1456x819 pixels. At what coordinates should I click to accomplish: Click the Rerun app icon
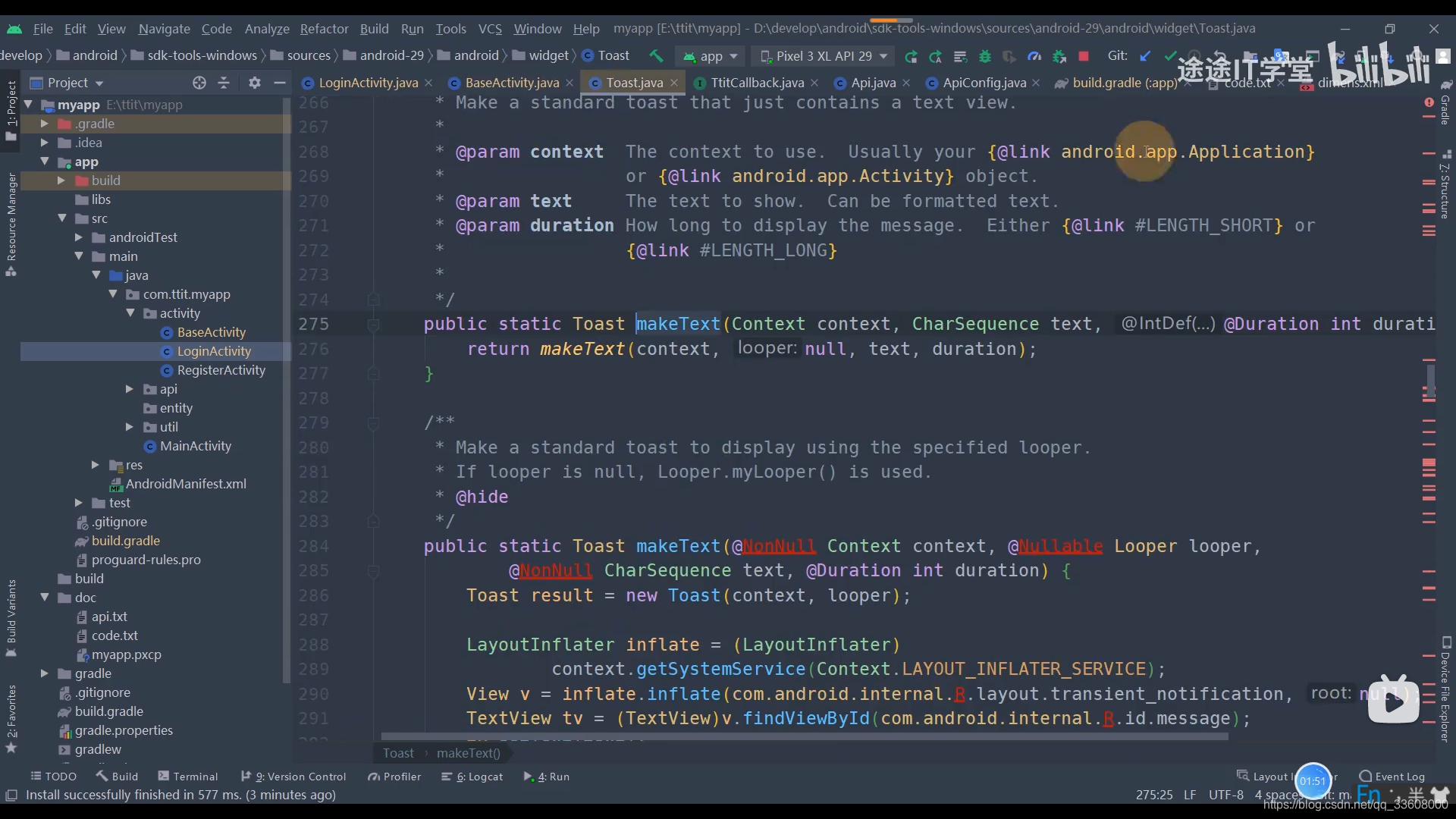coord(911,56)
